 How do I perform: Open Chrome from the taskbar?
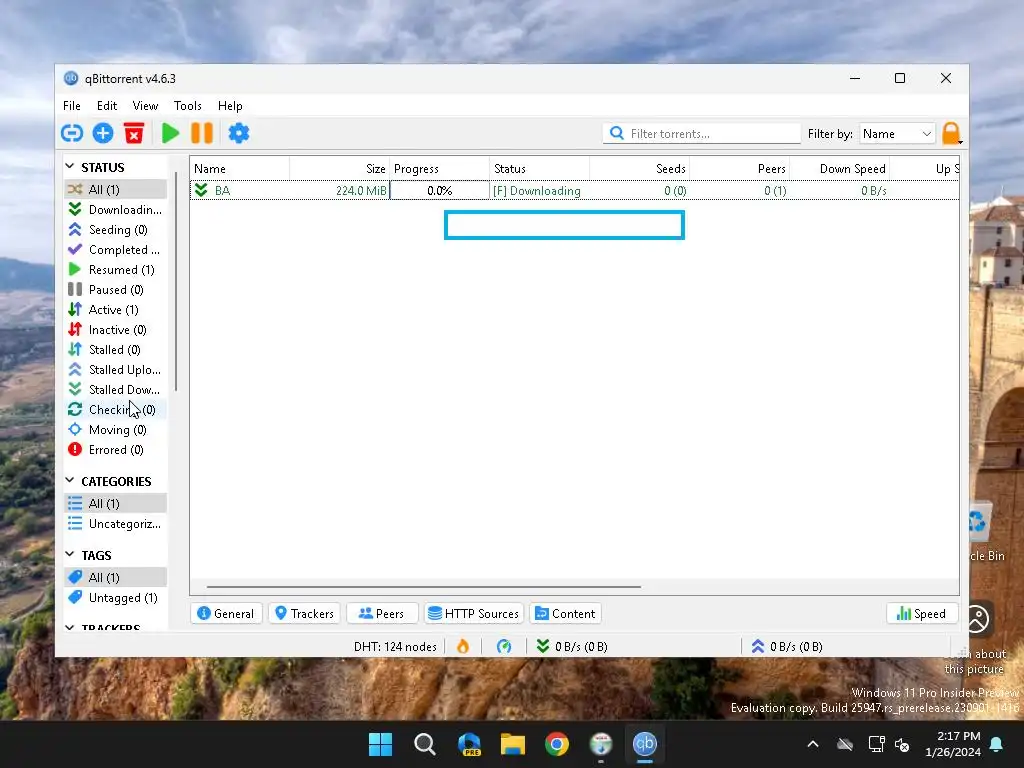click(556, 744)
